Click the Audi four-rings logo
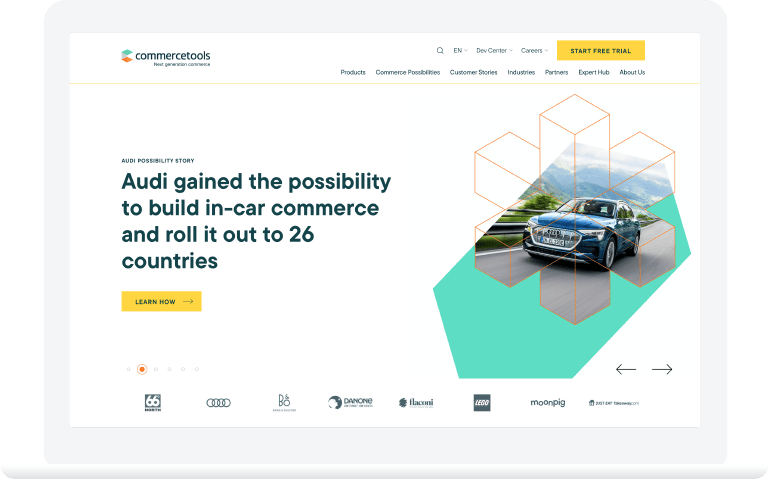Image resolution: width=768 pixels, height=480 pixels. (218, 403)
